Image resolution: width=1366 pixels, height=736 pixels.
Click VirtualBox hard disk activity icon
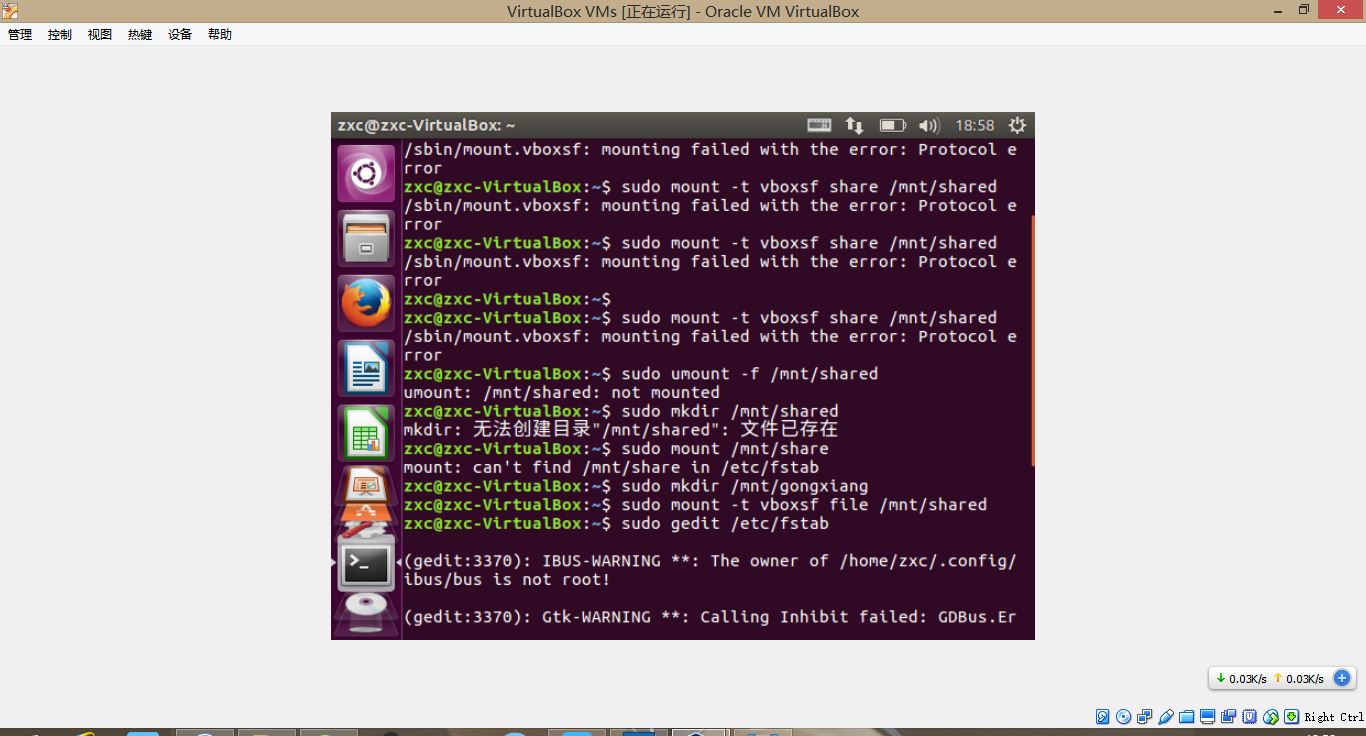(x=1102, y=716)
